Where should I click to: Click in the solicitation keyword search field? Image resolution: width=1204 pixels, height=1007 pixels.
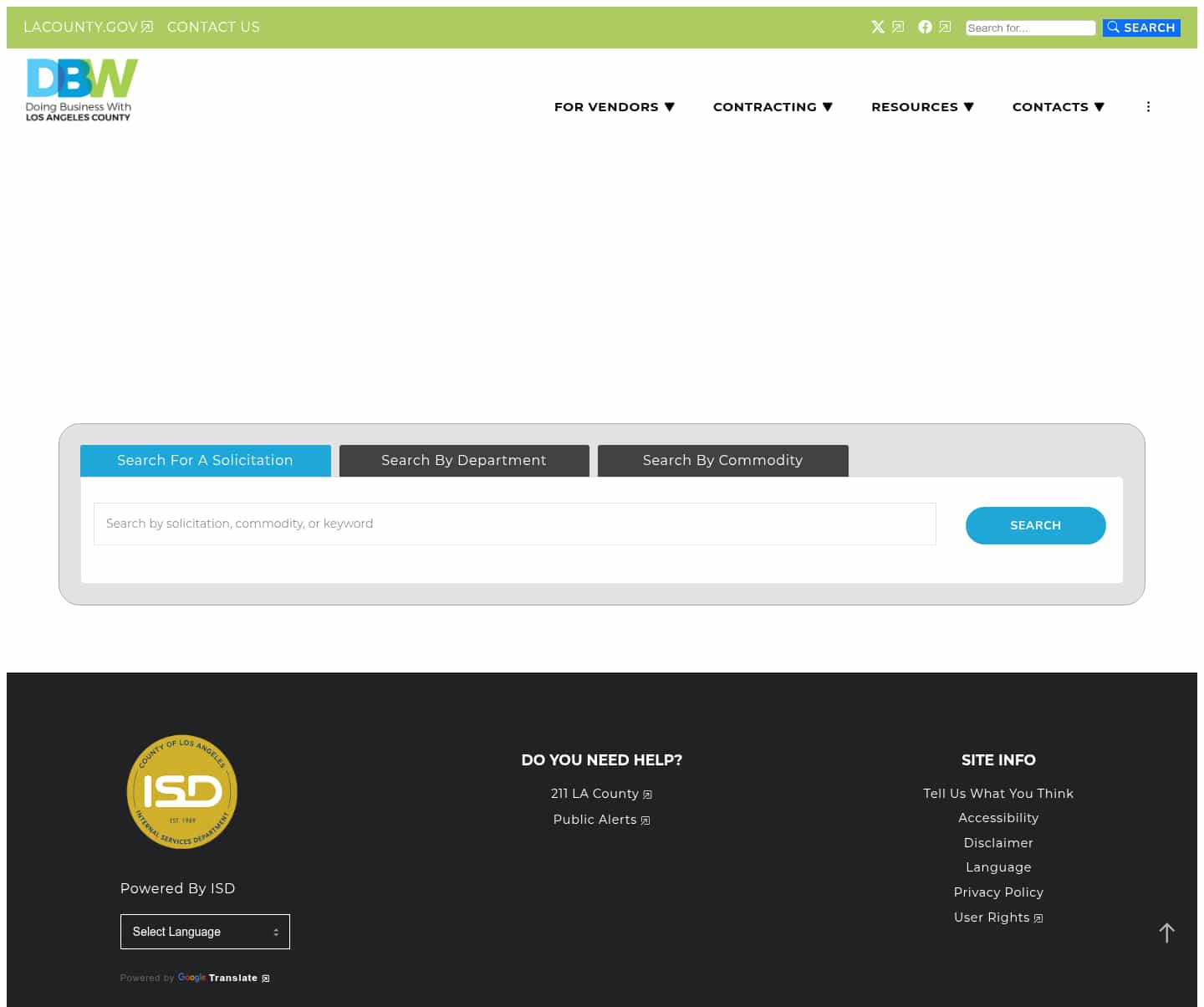click(515, 524)
